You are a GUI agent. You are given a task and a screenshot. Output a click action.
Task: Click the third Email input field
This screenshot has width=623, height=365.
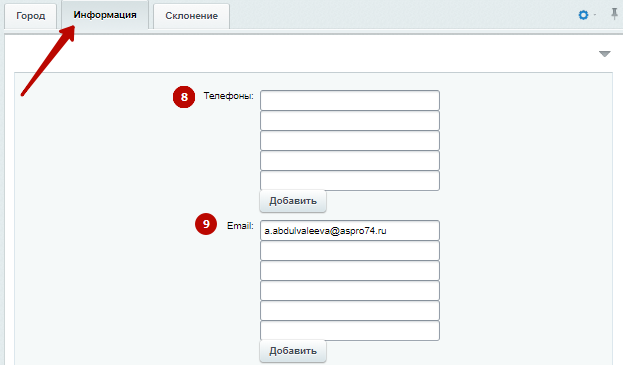(350, 270)
